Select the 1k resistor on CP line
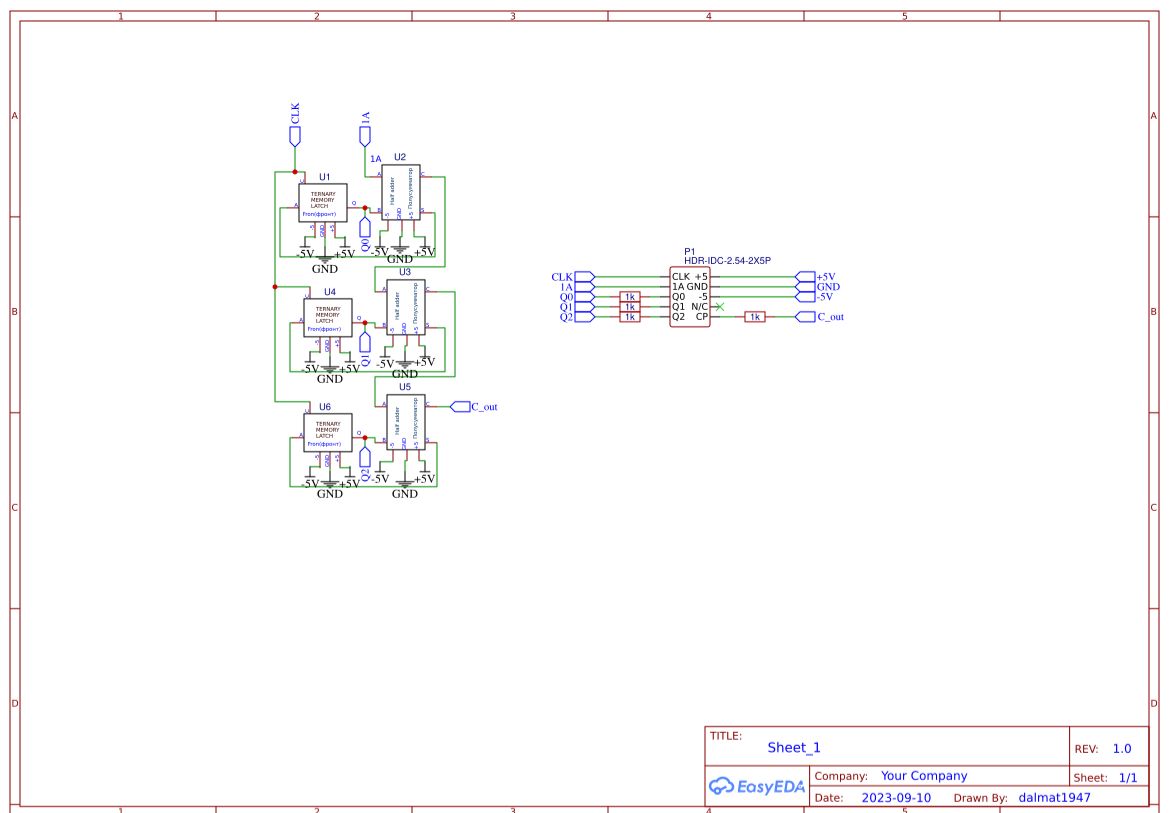The image size is (1169, 813). point(755,317)
